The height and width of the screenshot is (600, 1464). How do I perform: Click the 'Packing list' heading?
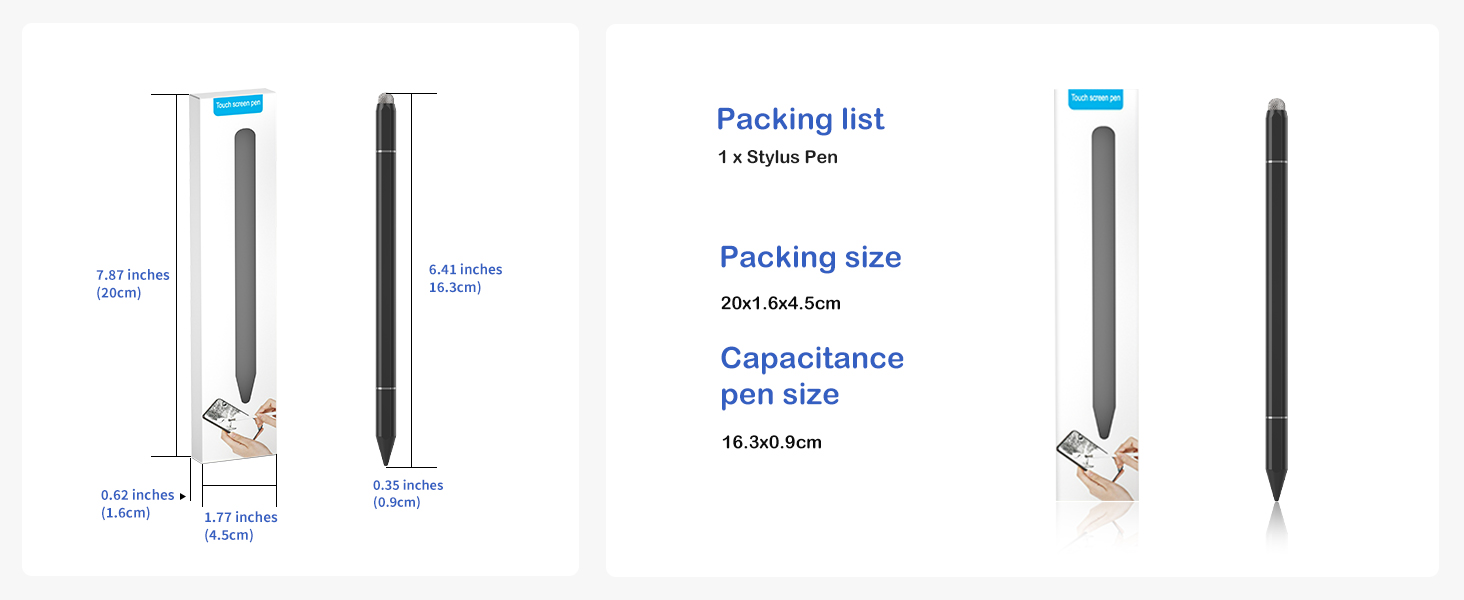800,119
